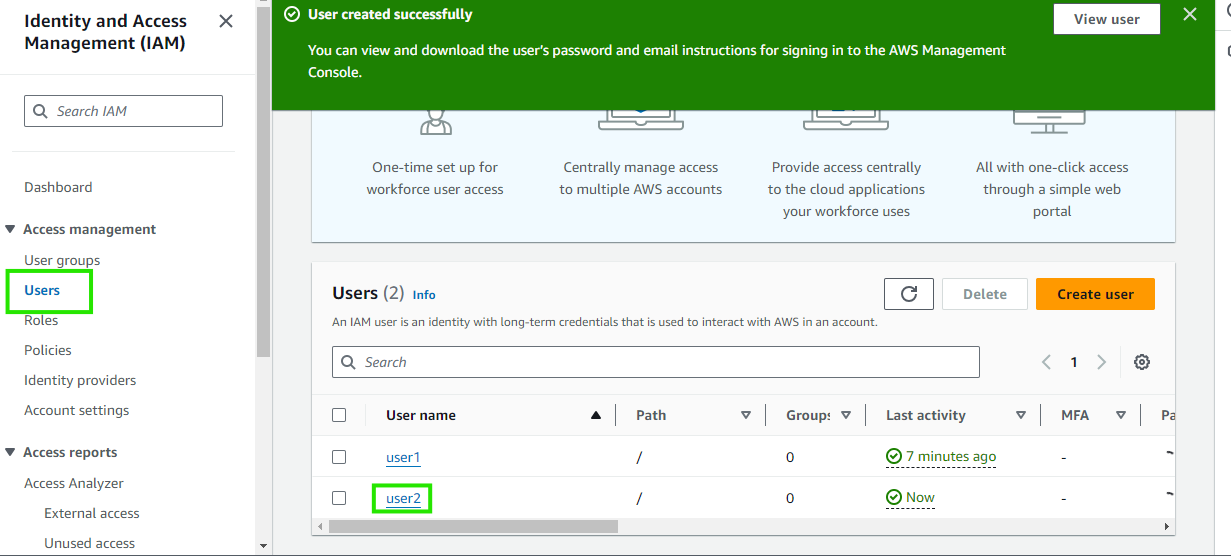This screenshot has width=1231, height=556.
Task: Click the refresh users list icon button
Action: [x=909, y=294]
